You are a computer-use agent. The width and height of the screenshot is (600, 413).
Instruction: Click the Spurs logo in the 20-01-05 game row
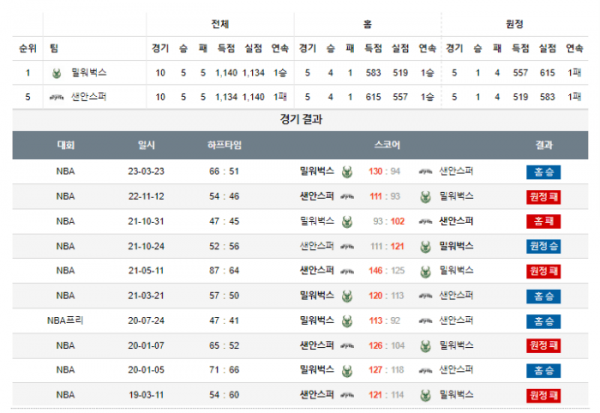(426, 371)
